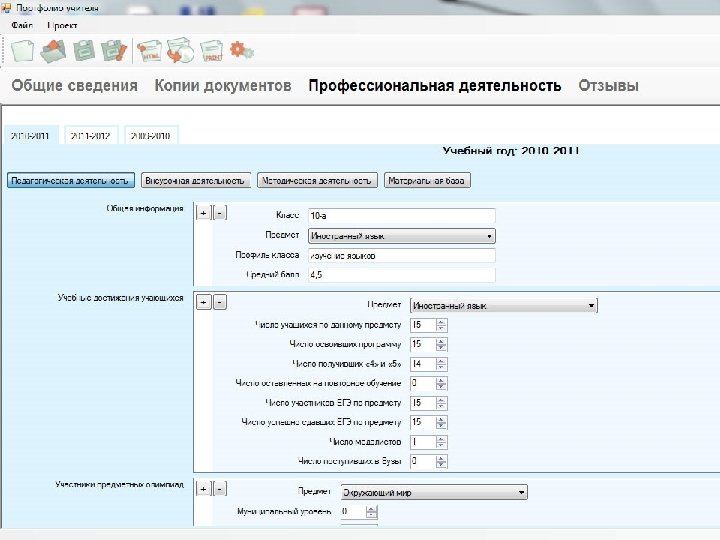Go to the Отзывы section
Image resolution: width=720 pixels, height=540 pixels.
608,85
